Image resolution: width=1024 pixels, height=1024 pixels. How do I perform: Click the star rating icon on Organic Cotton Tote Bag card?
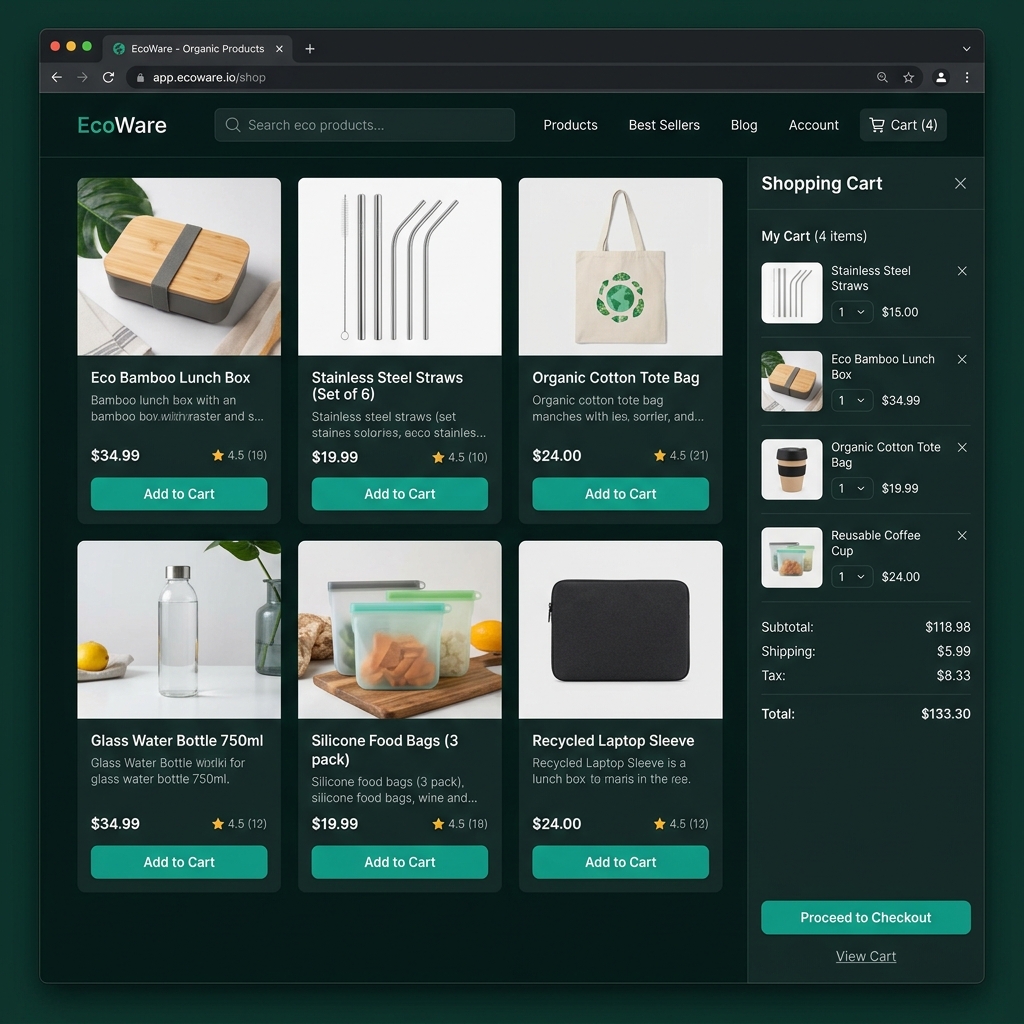660,455
